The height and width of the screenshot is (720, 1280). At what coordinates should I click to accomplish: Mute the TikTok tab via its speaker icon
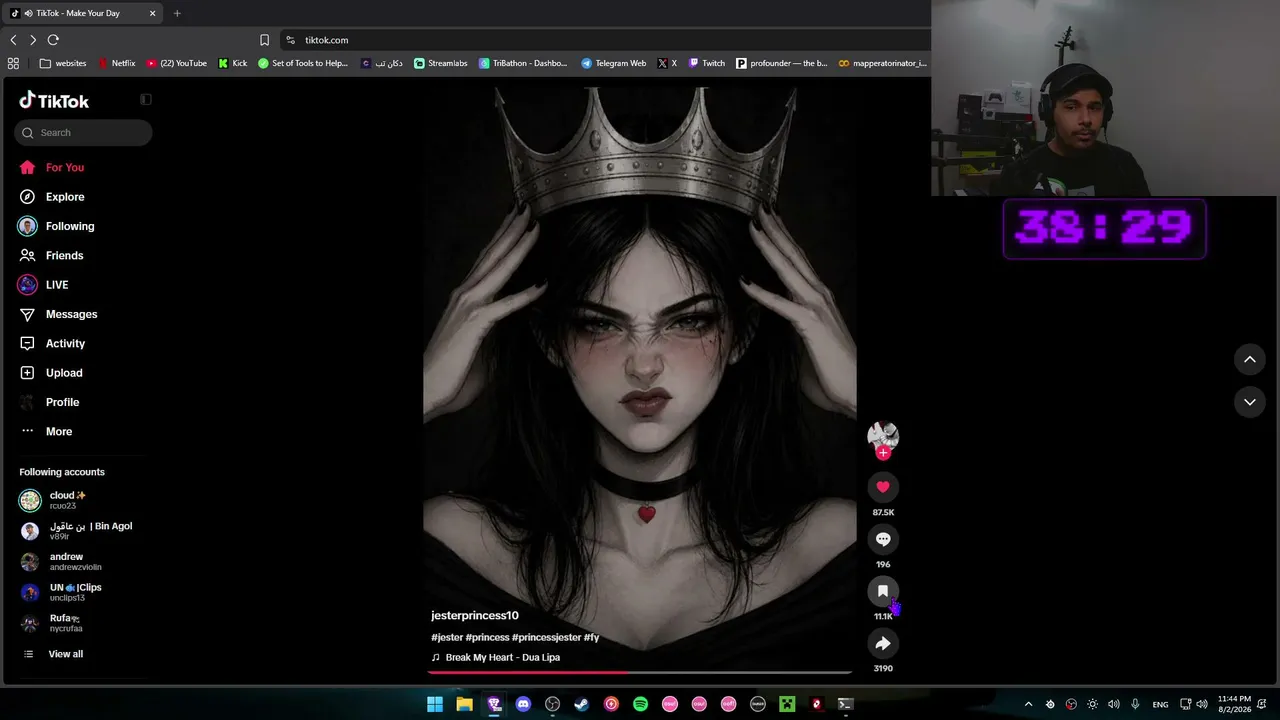27,13
